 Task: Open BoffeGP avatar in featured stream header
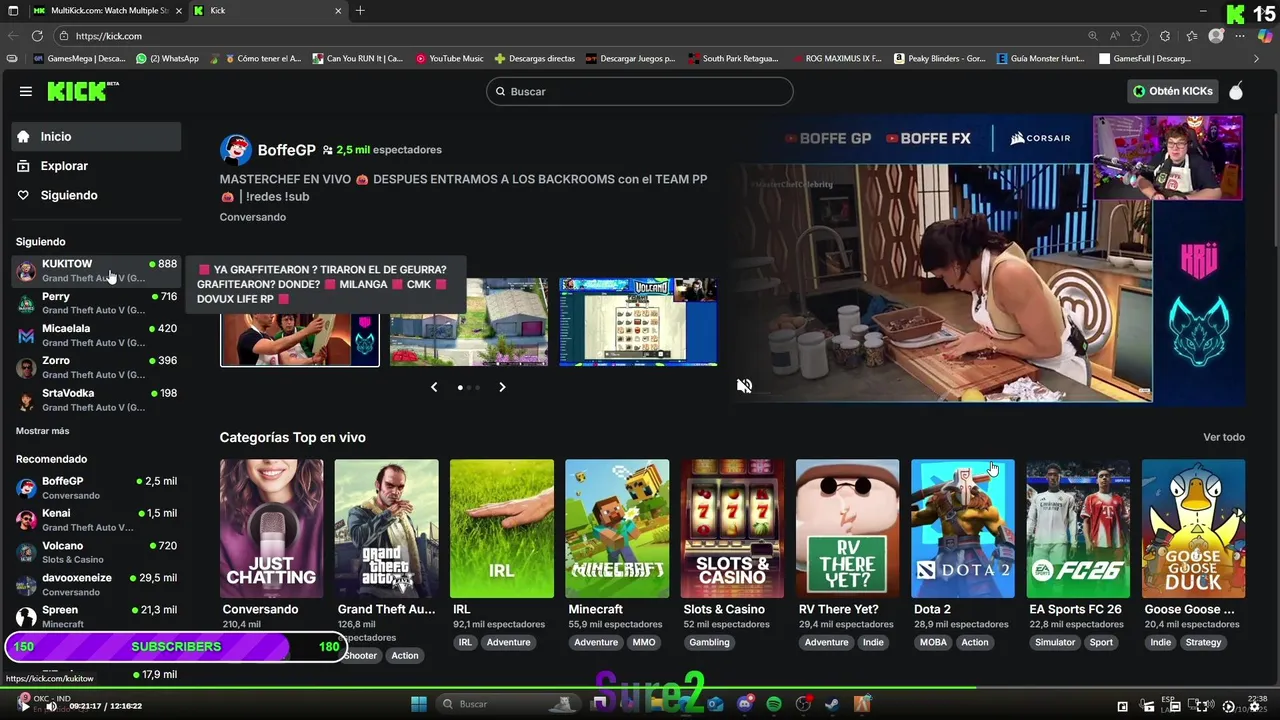click(235, 149)
